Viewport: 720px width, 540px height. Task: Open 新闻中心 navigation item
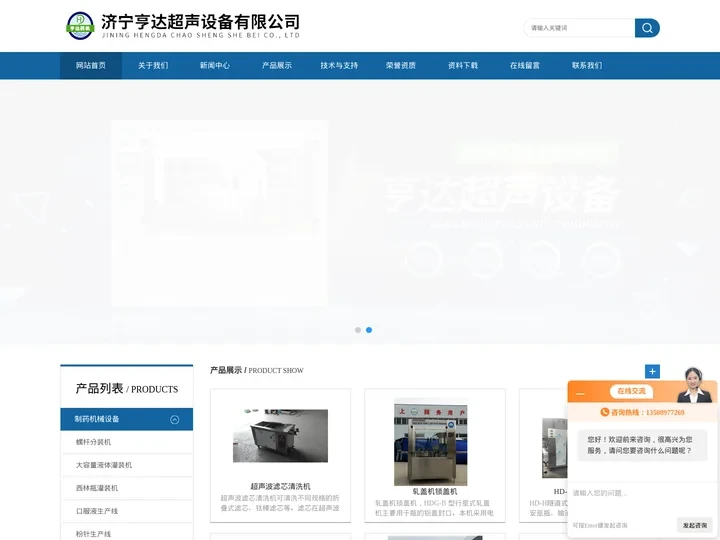(x=215, y=66)
